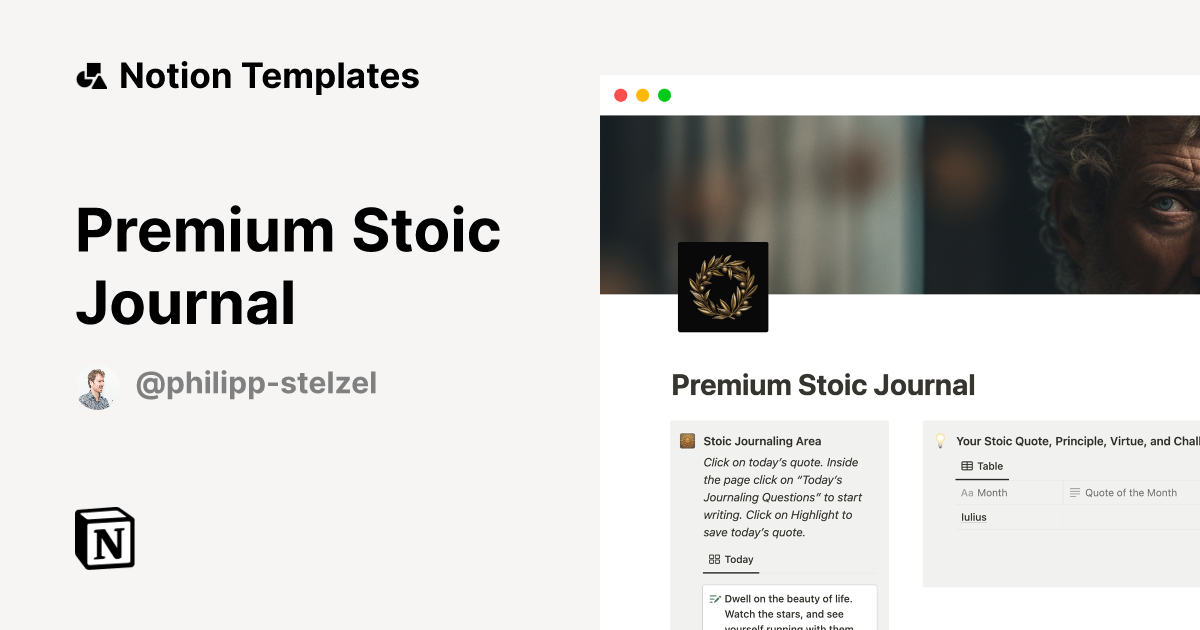Click the Notion cube logo icon
The width and height of the screenshot is (1200, 630).
(x=105, y=538)
